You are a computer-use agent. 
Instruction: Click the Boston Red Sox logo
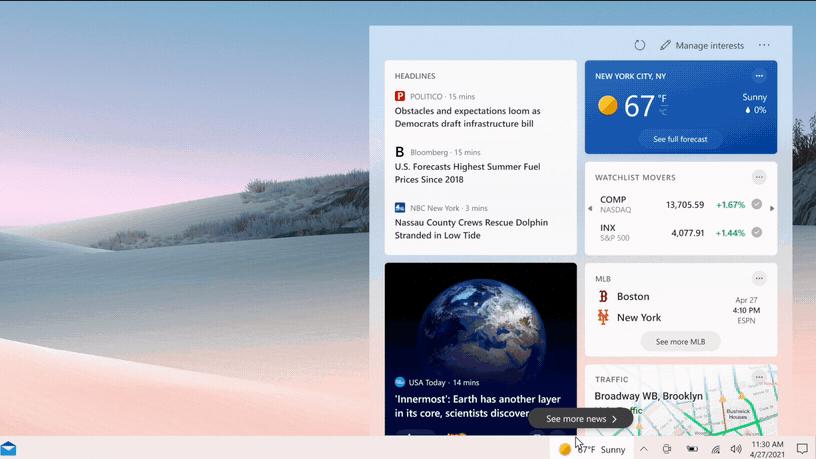(603, 296)
